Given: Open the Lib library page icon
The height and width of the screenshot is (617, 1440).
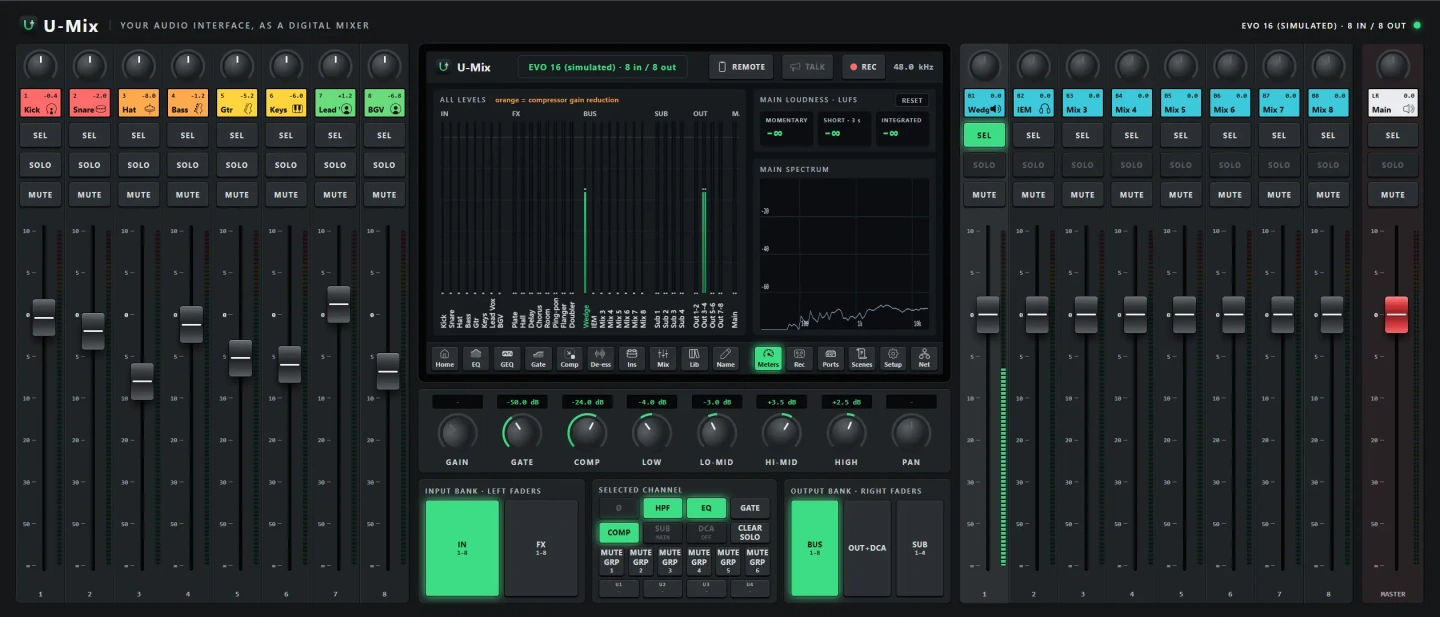Looking at the screenshot, I should click(694, 358).
